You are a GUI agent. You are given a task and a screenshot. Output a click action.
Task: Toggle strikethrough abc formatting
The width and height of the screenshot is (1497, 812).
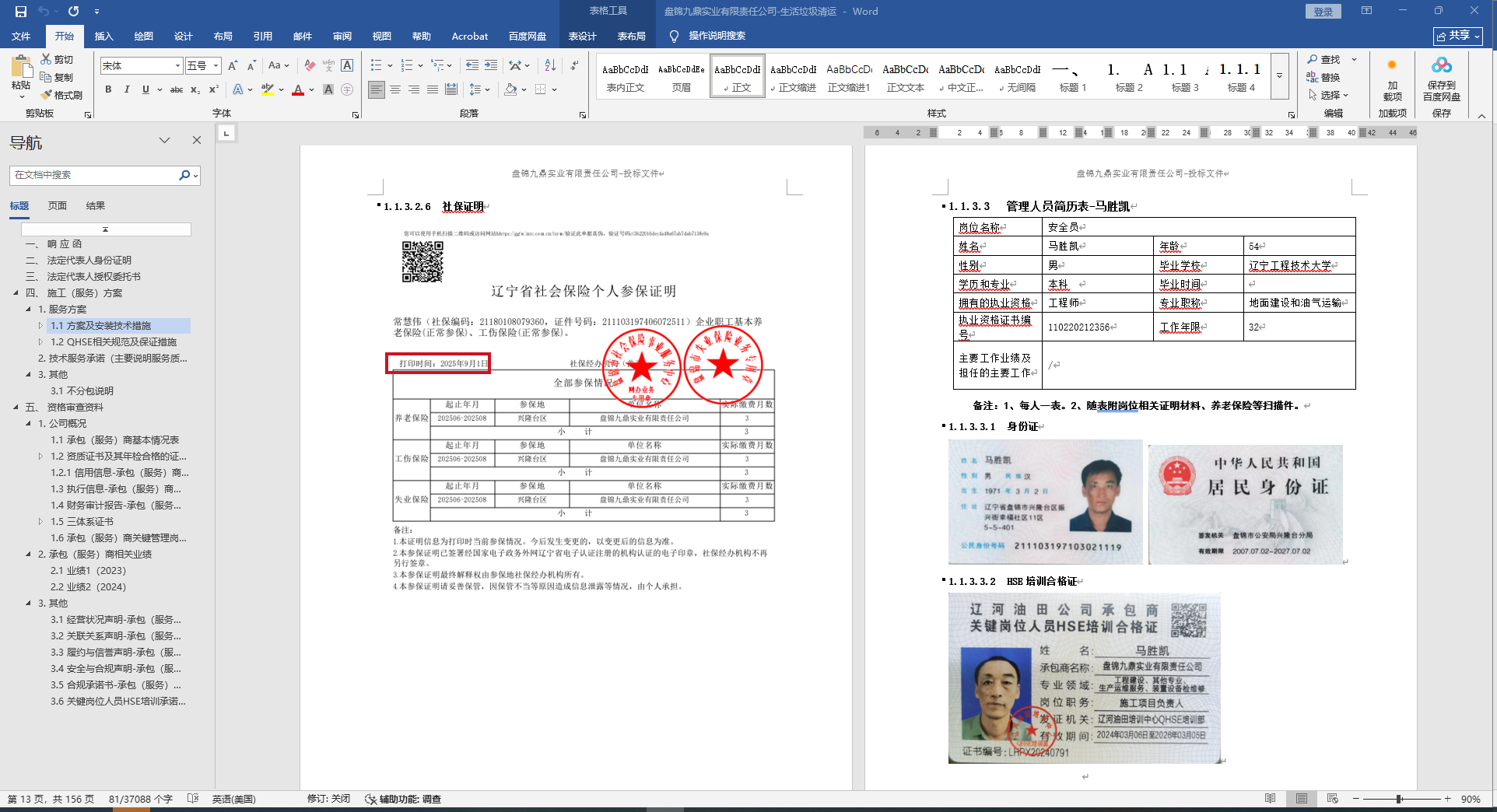point(177,89)
